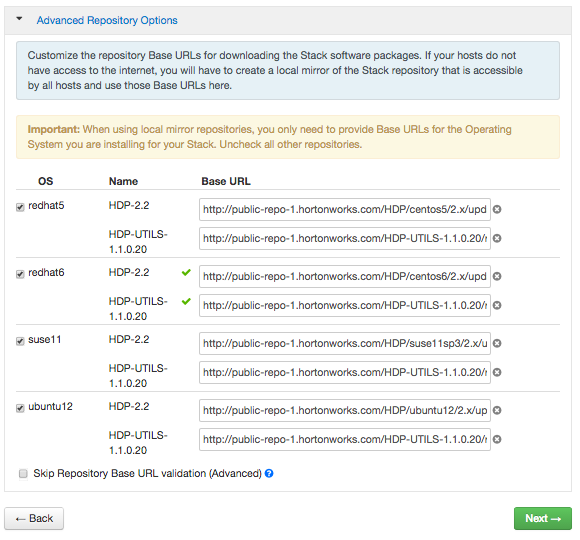Uncheck the suse11 OS checkbox
Image resolution: width=580 pixels, height=540 pixels.
tap(20, 341)
